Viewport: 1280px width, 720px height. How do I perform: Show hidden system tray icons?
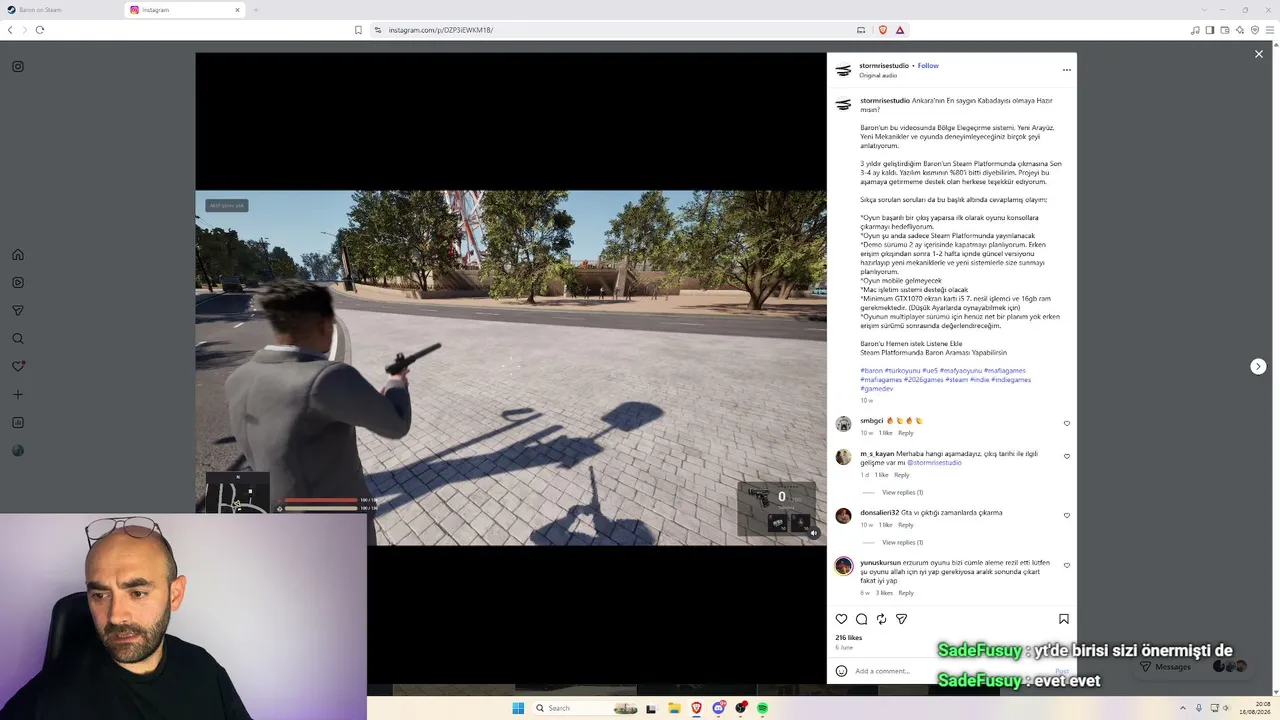[x=1183, y=708]
